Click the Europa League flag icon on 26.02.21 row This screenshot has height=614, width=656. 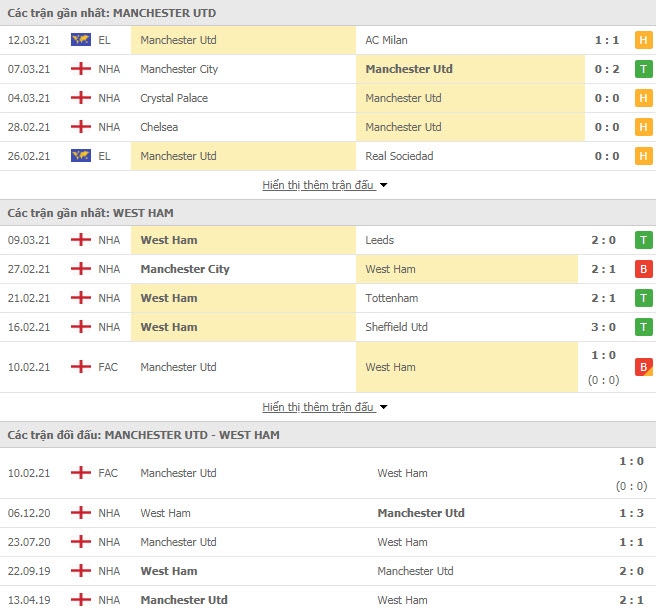pos(81,156)
